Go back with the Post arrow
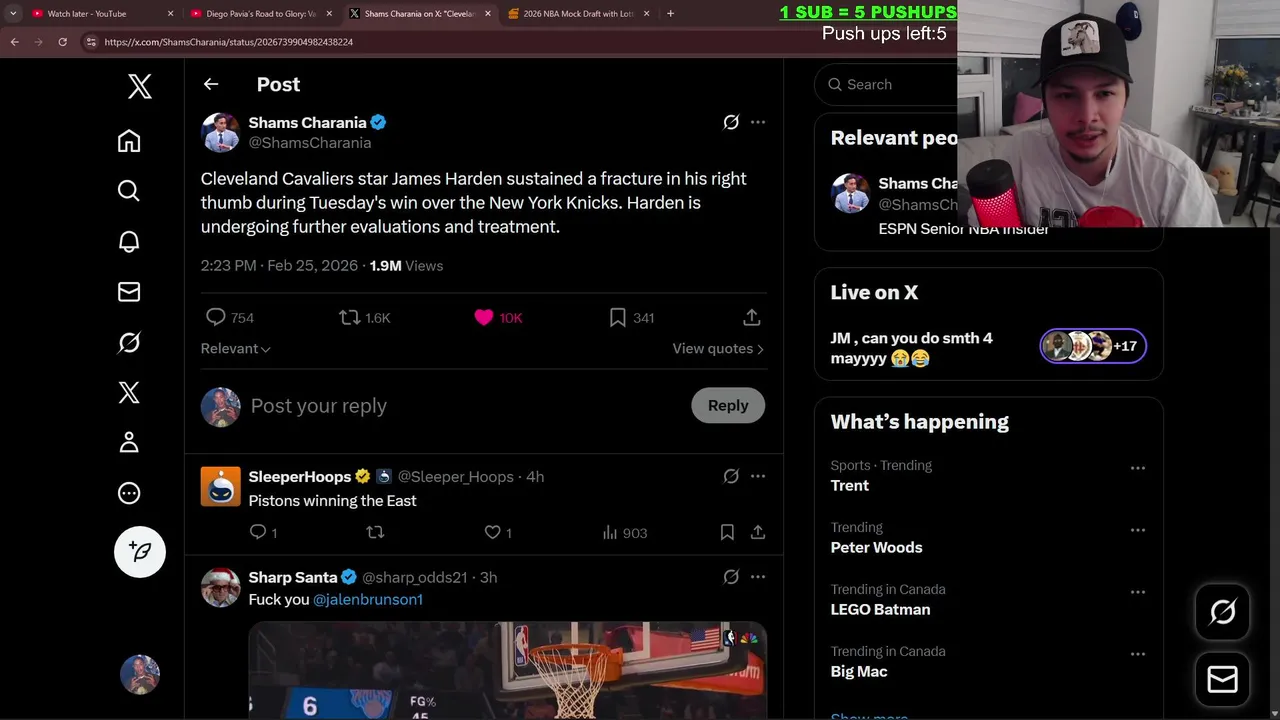 click(211, 84)
